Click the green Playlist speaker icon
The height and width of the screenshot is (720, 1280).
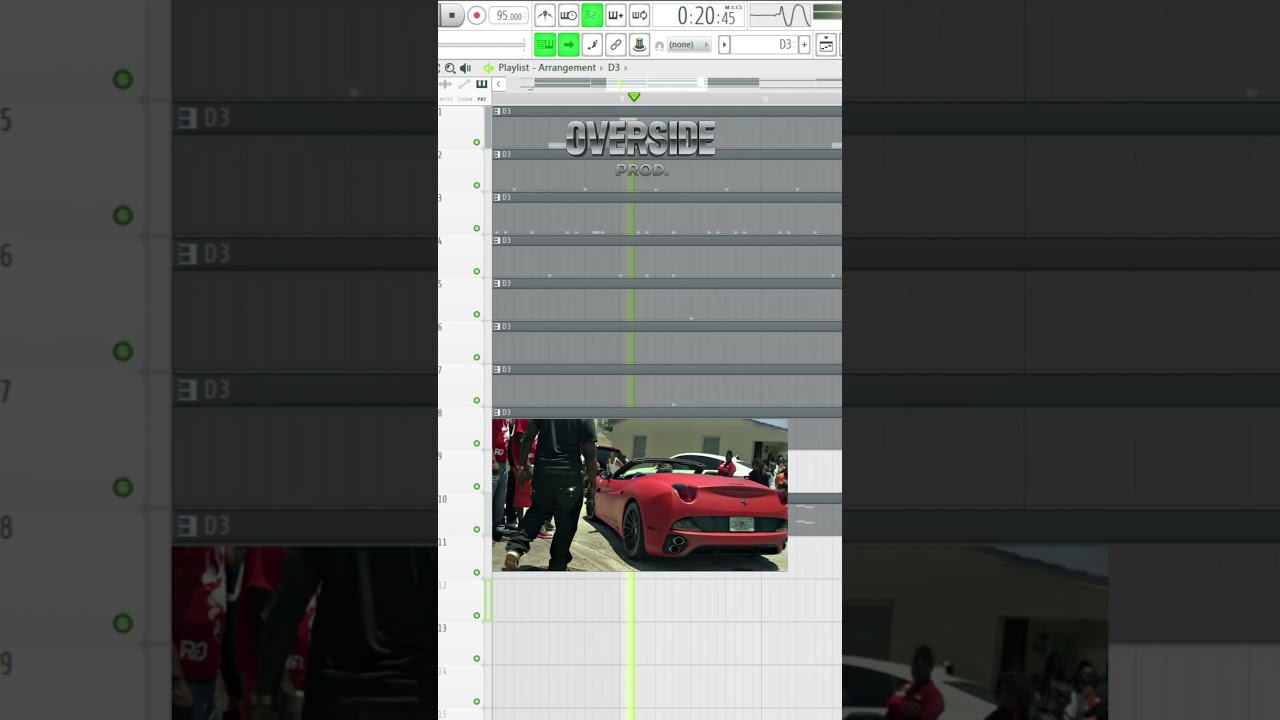(x=488, y=68)
